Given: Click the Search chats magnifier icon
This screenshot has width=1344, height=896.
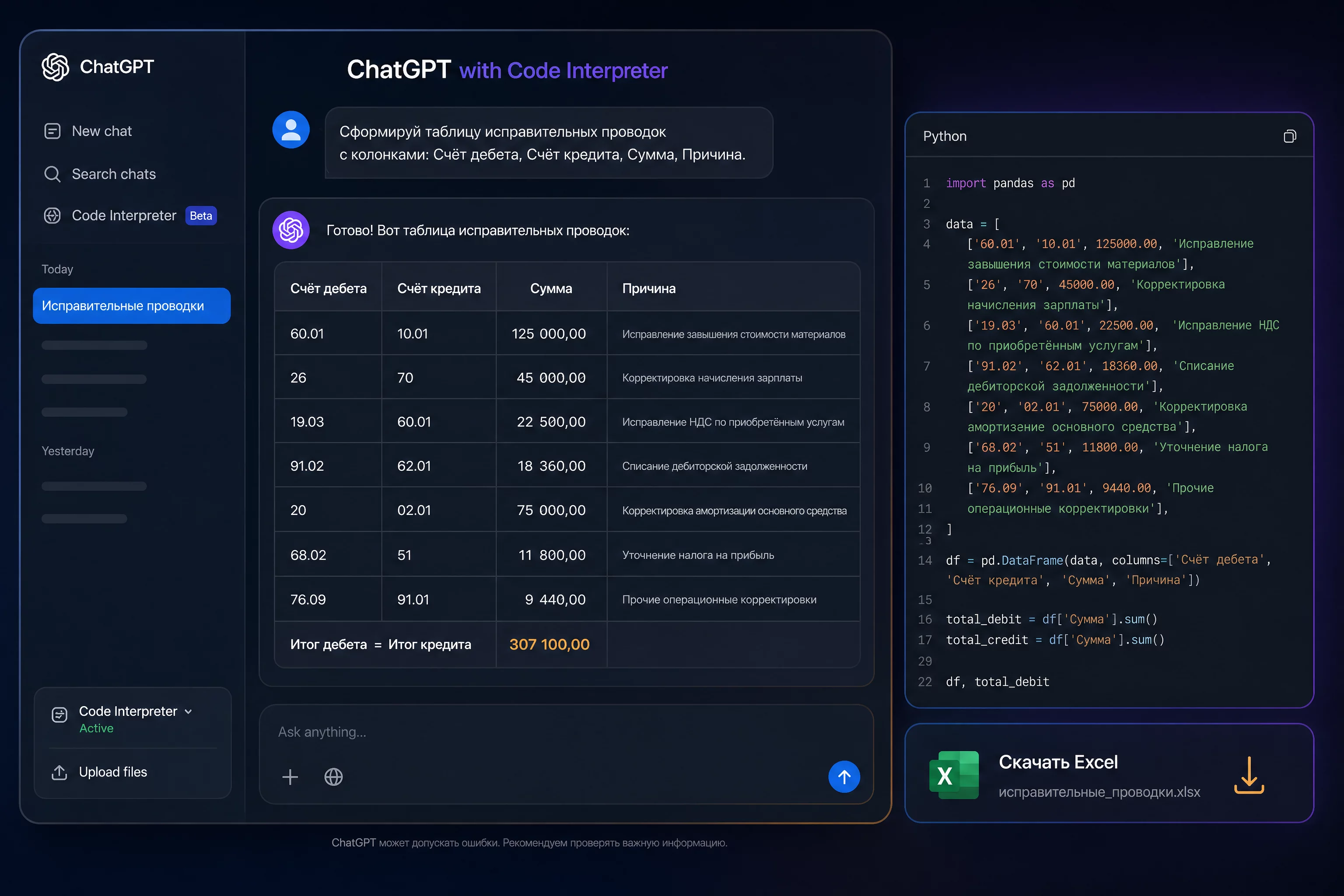Looking at the screenshot, I should 52,174.
